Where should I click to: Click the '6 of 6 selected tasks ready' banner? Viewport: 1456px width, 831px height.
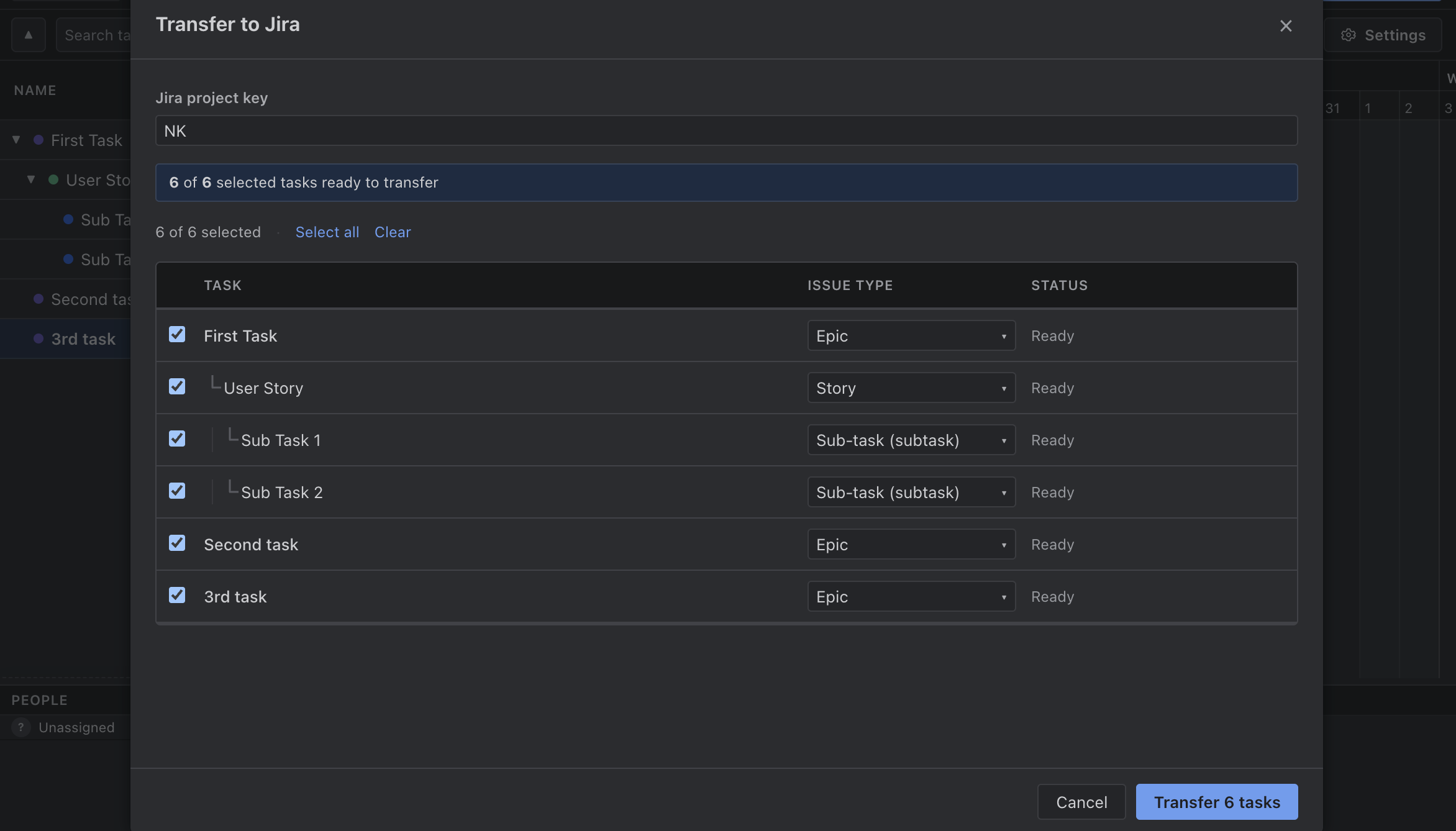pos(726,183)
